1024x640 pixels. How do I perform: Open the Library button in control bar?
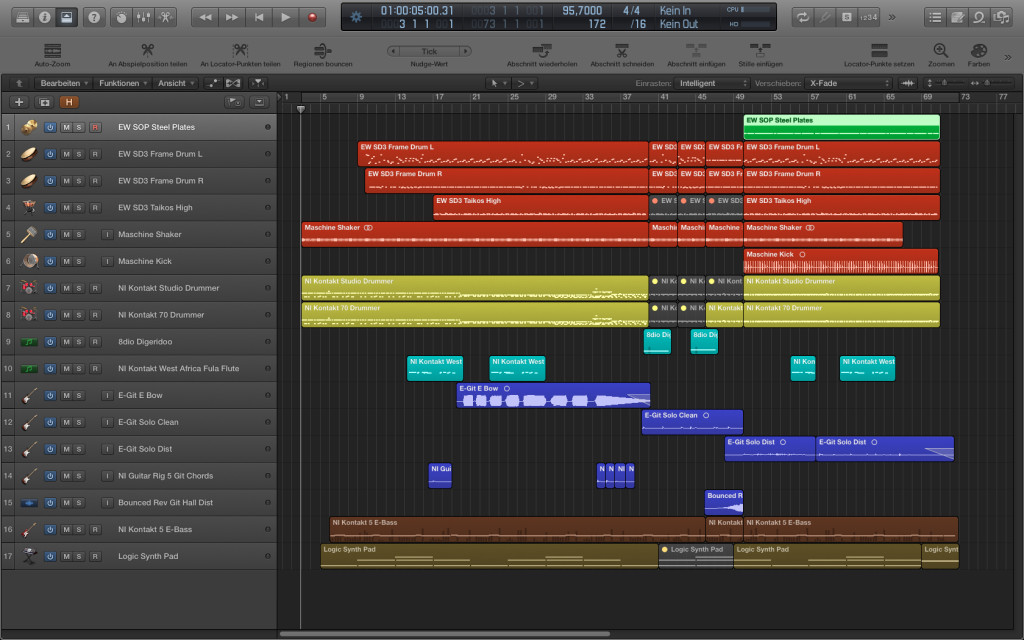22,17
